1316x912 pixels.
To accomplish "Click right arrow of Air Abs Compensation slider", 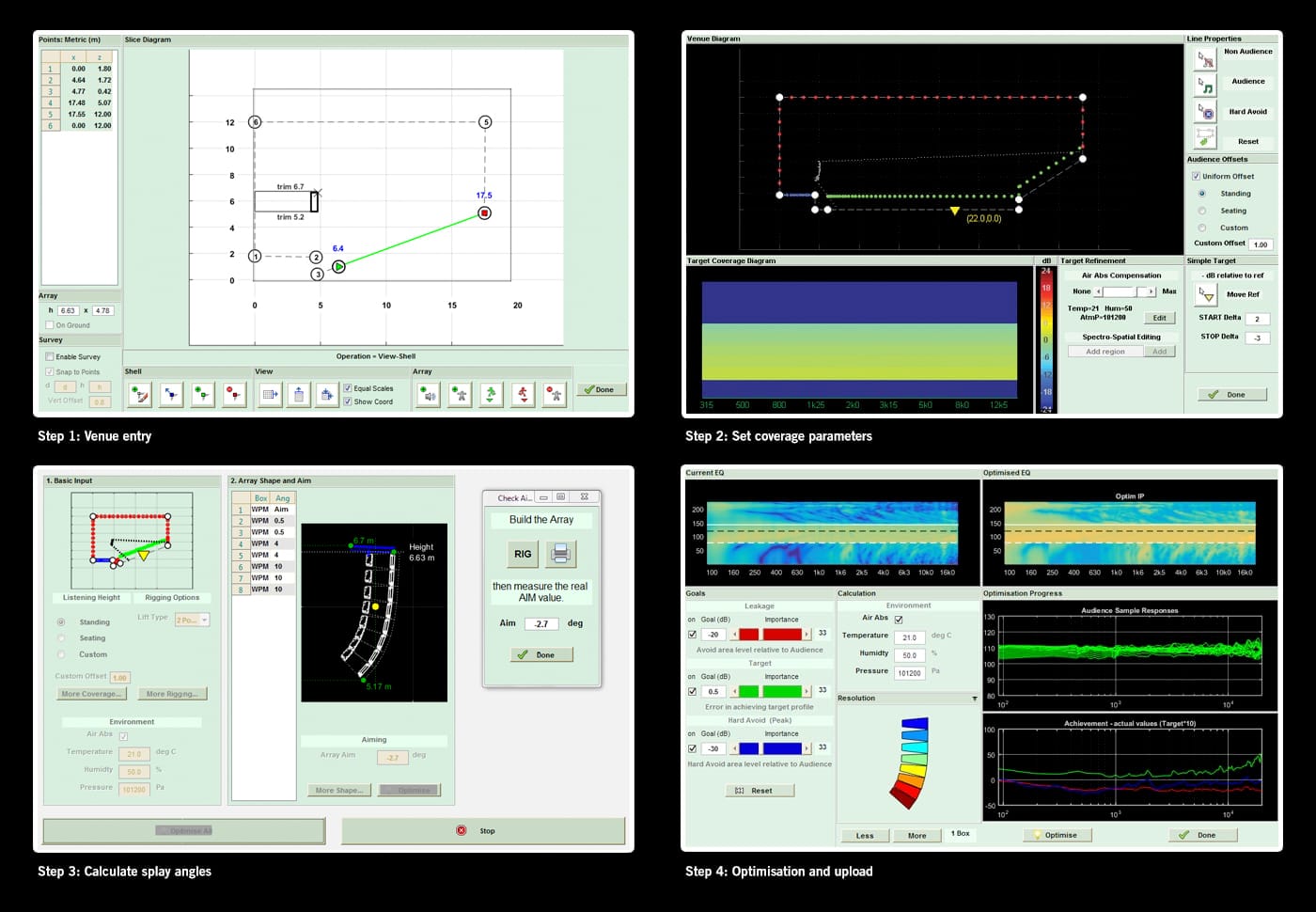I will pyautogui.click(x=1151, y=291).
